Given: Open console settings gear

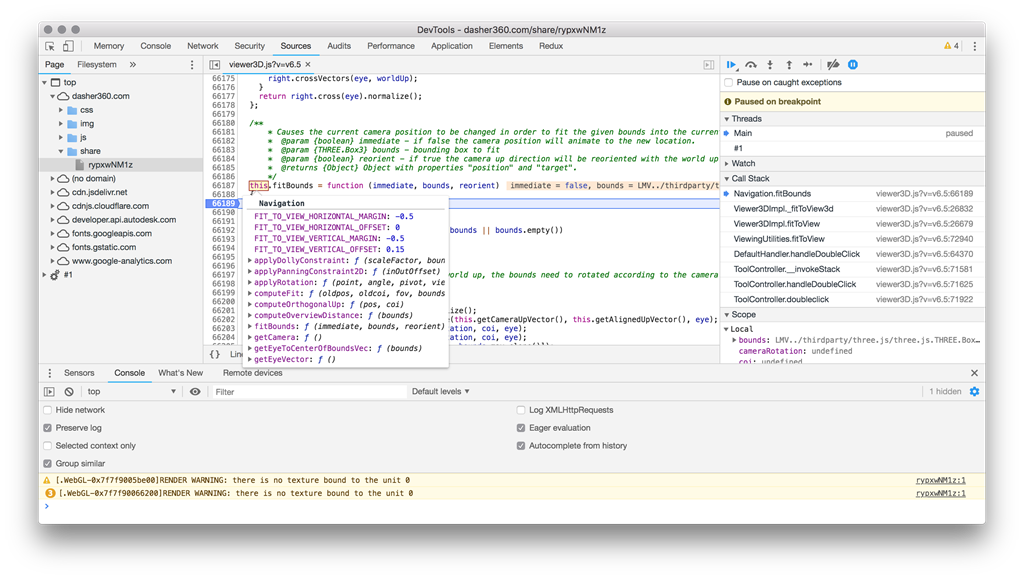Looking at the screenshot, I should [974, 392].
